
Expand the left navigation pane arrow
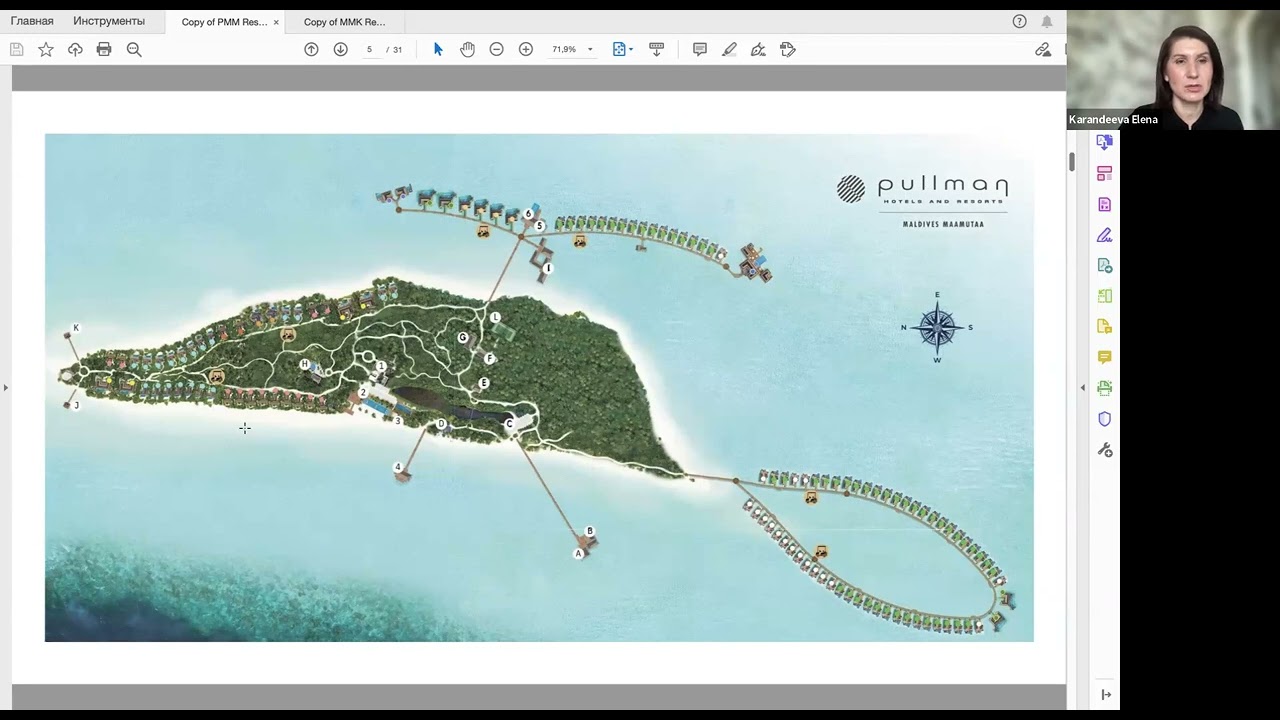[5, 388]
